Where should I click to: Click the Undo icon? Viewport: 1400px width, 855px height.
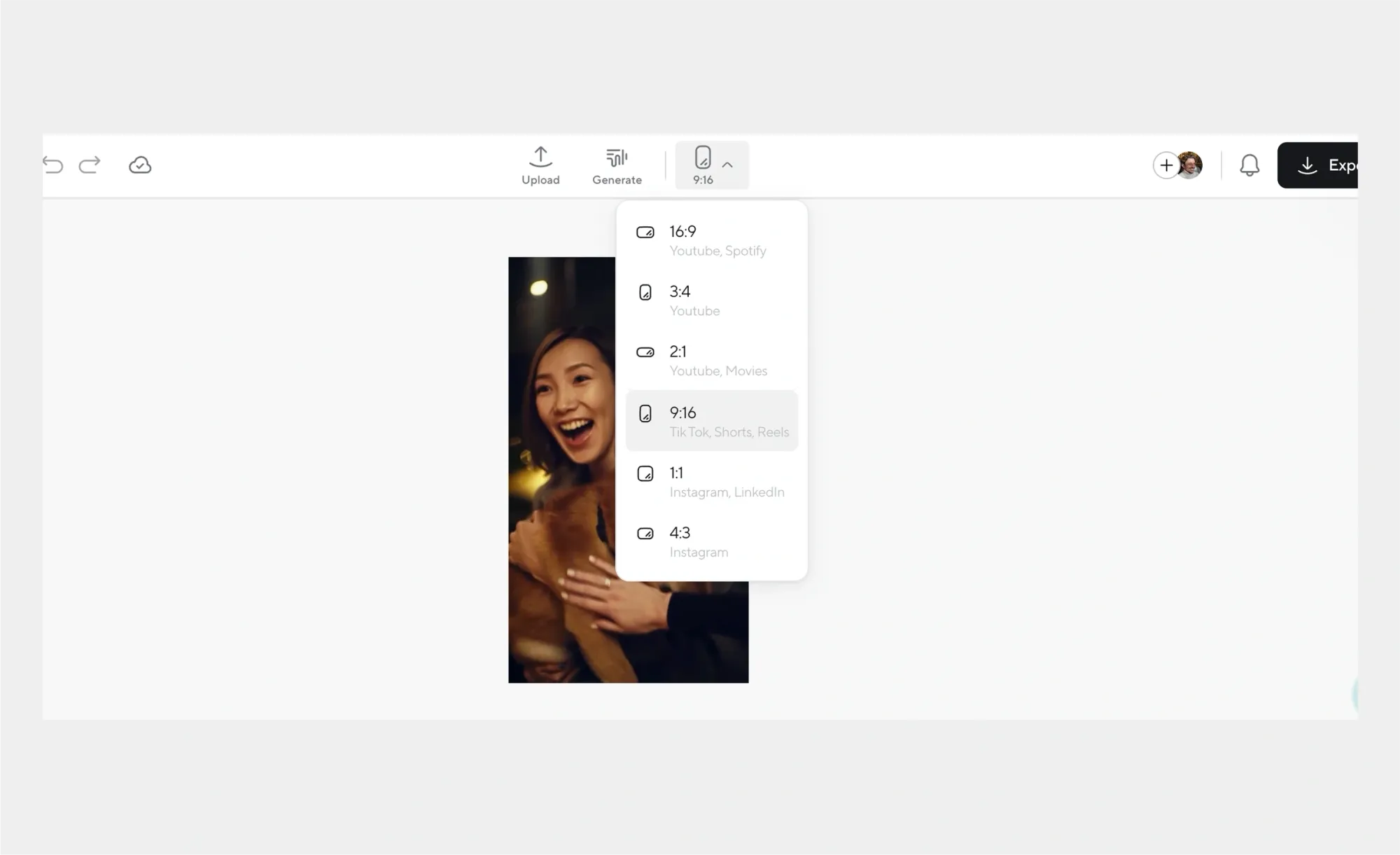click(x=52, y=165)
